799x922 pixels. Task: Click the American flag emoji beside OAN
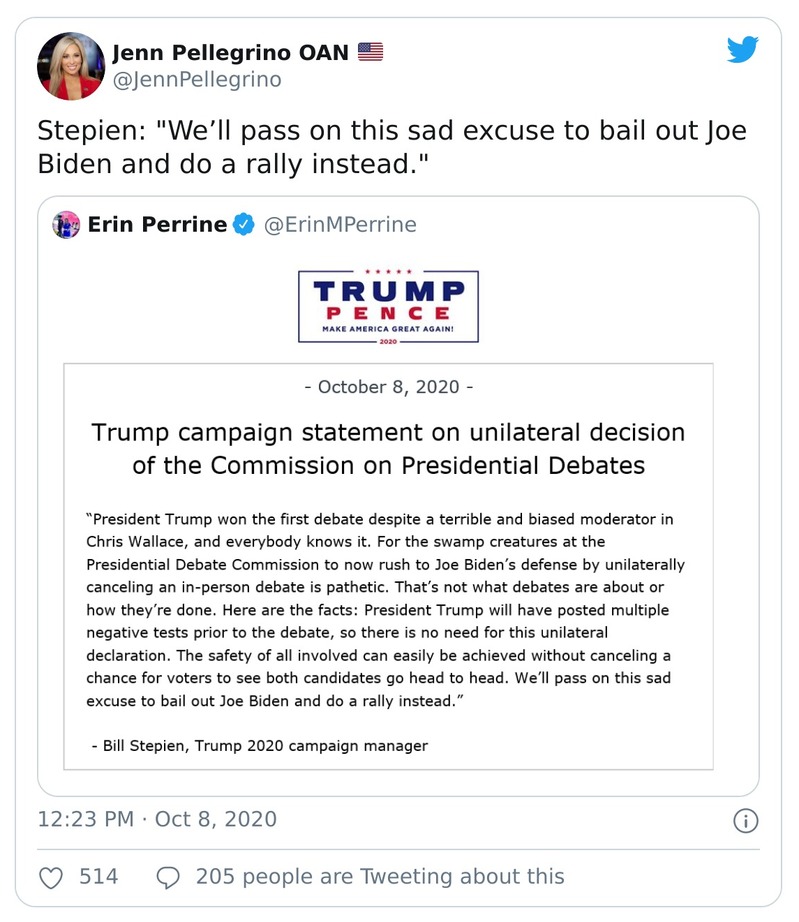pyautogui.click(x=370, y=51)
